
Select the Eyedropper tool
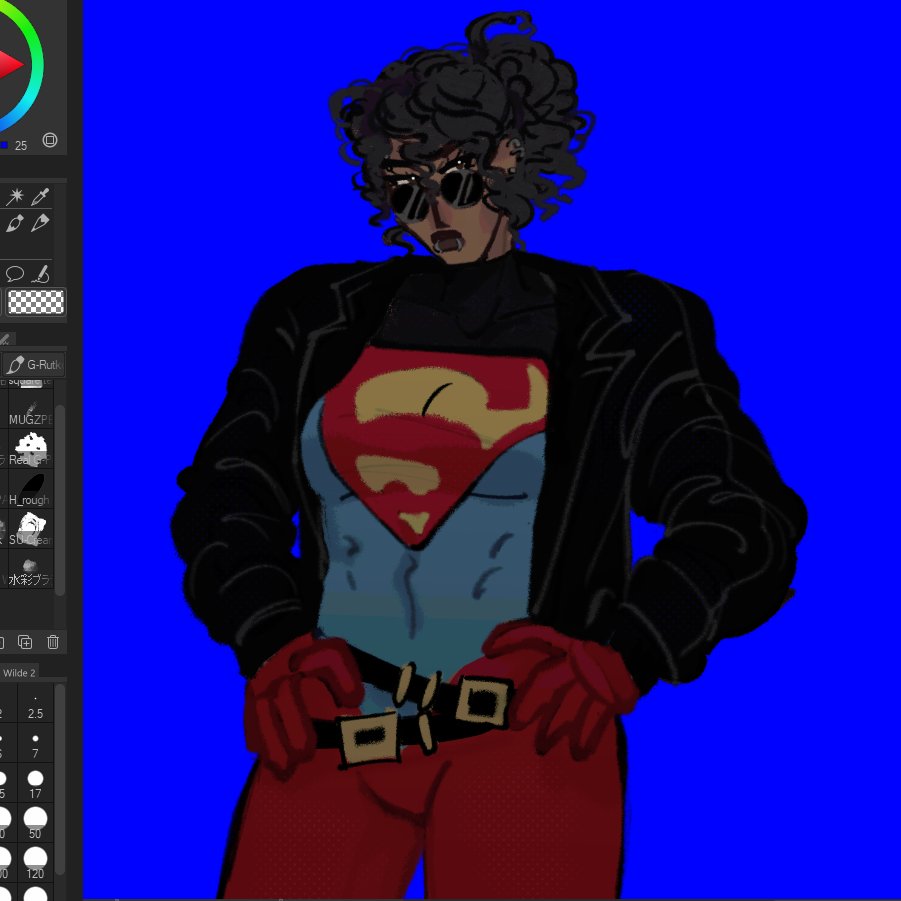(x=40, y=196)
